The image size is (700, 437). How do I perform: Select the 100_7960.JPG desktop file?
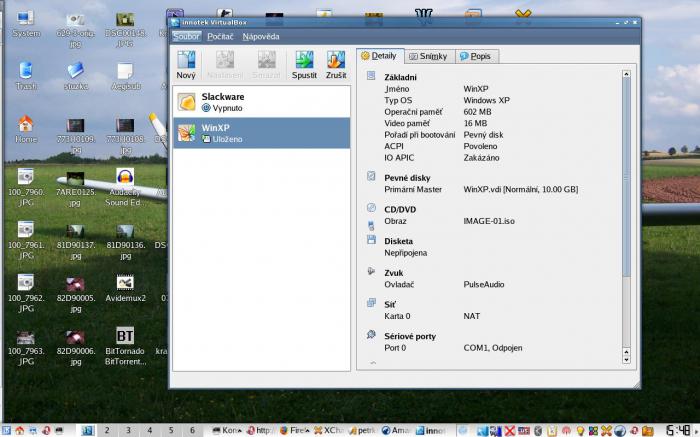click(26, 187)
